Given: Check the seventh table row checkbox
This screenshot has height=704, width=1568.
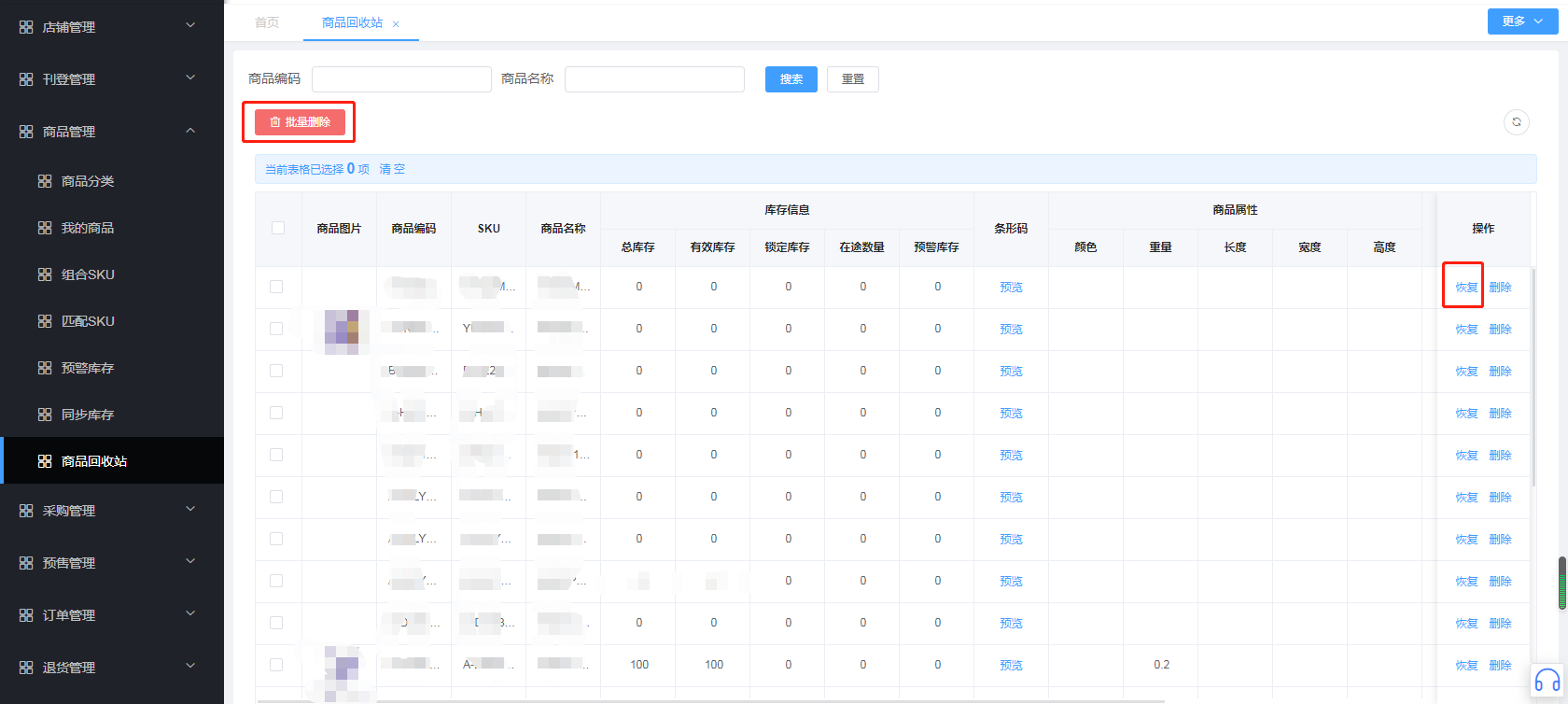Looking at the screenshot, I should (276, 539).
